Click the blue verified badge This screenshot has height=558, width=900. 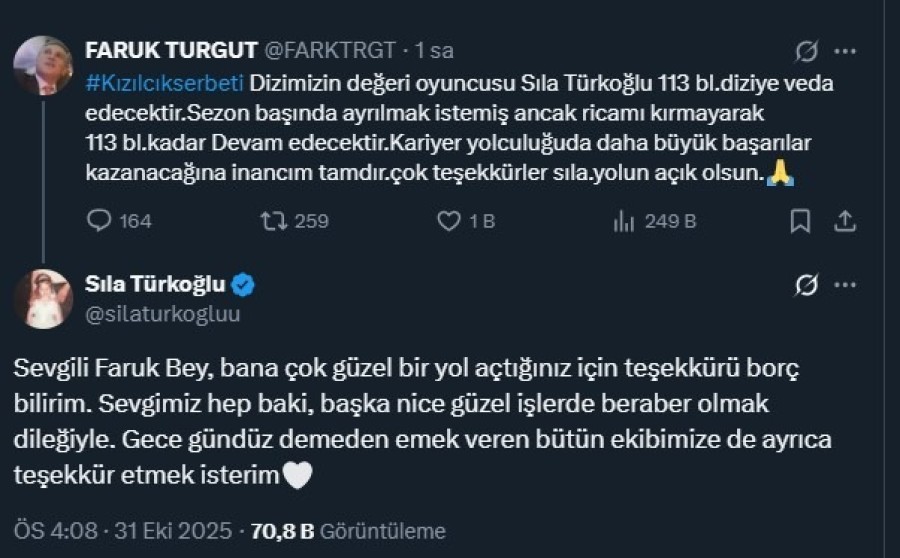coord(243,287)
